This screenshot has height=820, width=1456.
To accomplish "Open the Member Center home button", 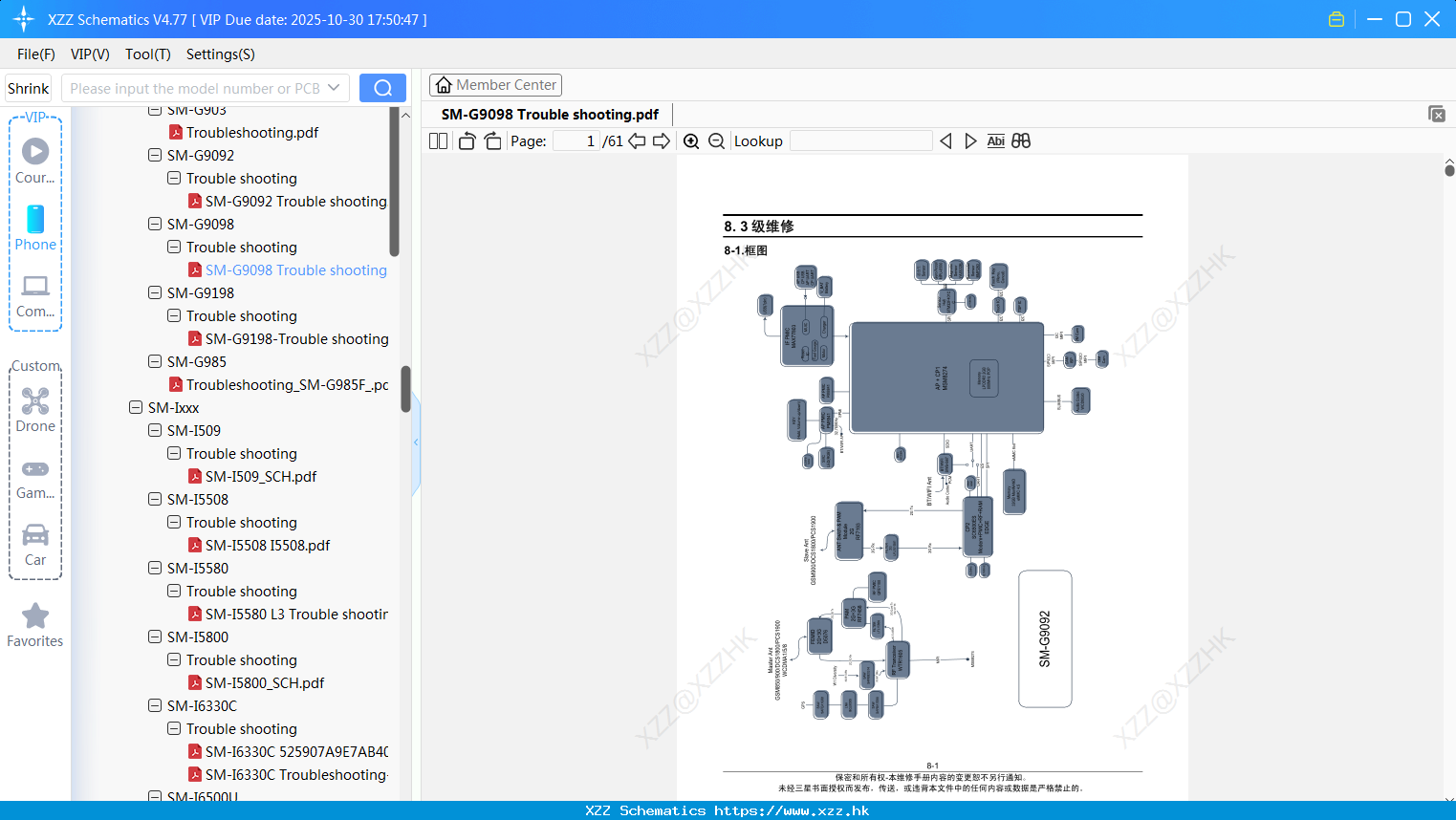I will click(495, 85).
